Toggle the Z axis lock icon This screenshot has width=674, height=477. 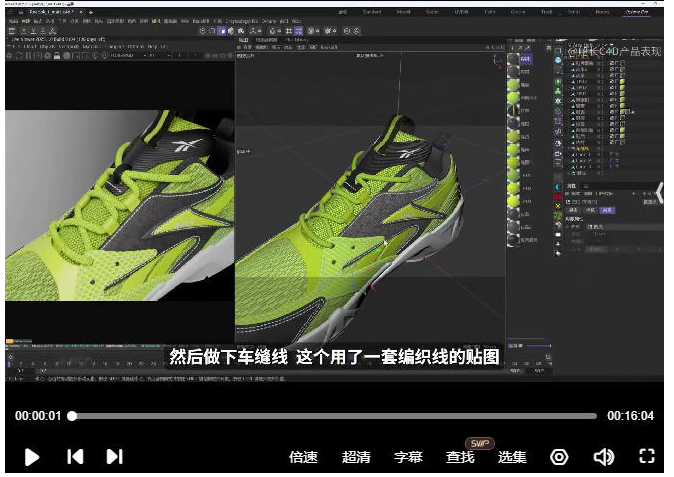pyautogui.click(x=43, y=31)
